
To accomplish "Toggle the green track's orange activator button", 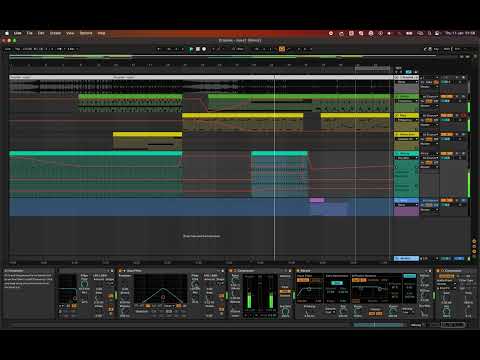I will pos(447,97).
